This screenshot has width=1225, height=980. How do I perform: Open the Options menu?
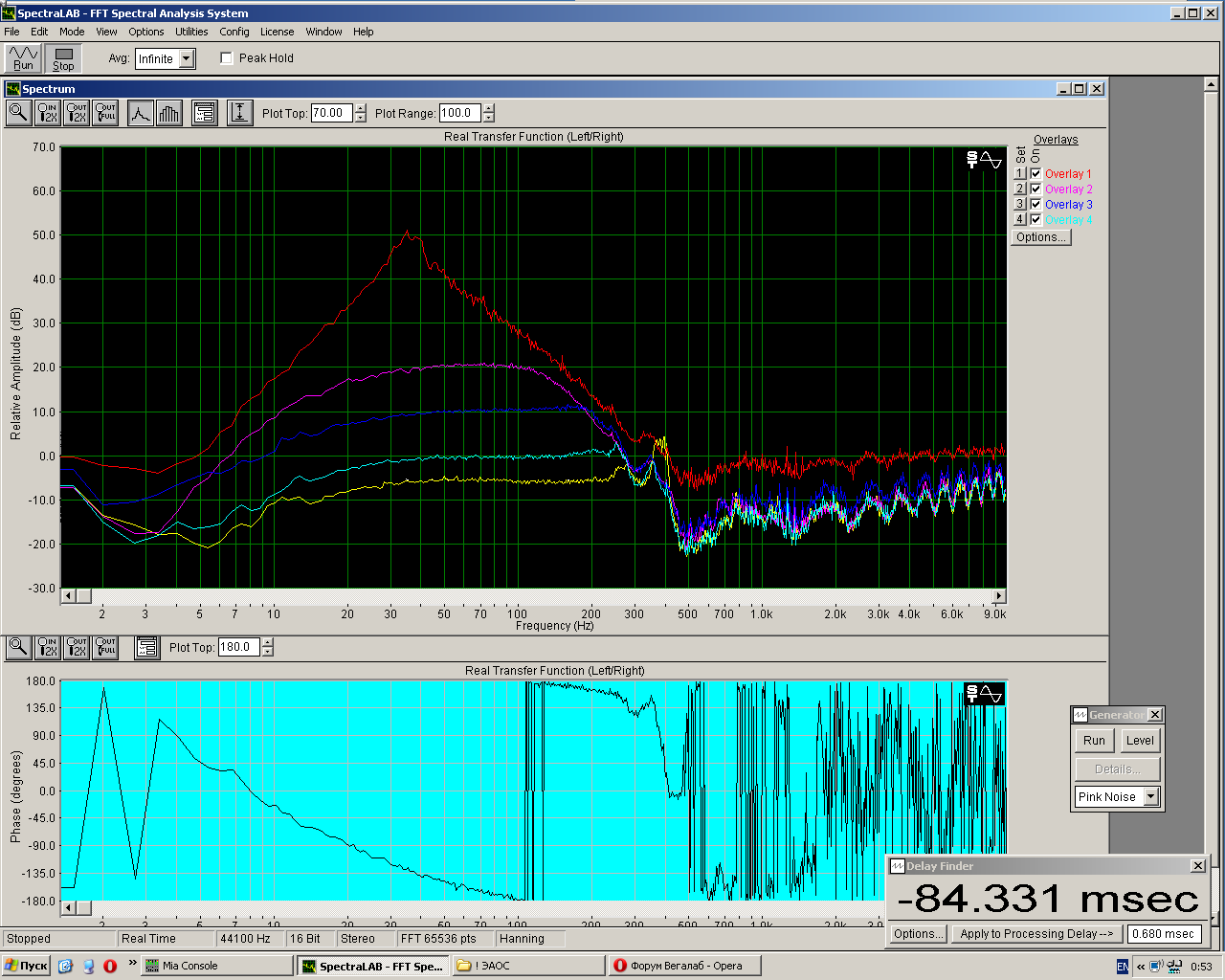coord(146,32)
